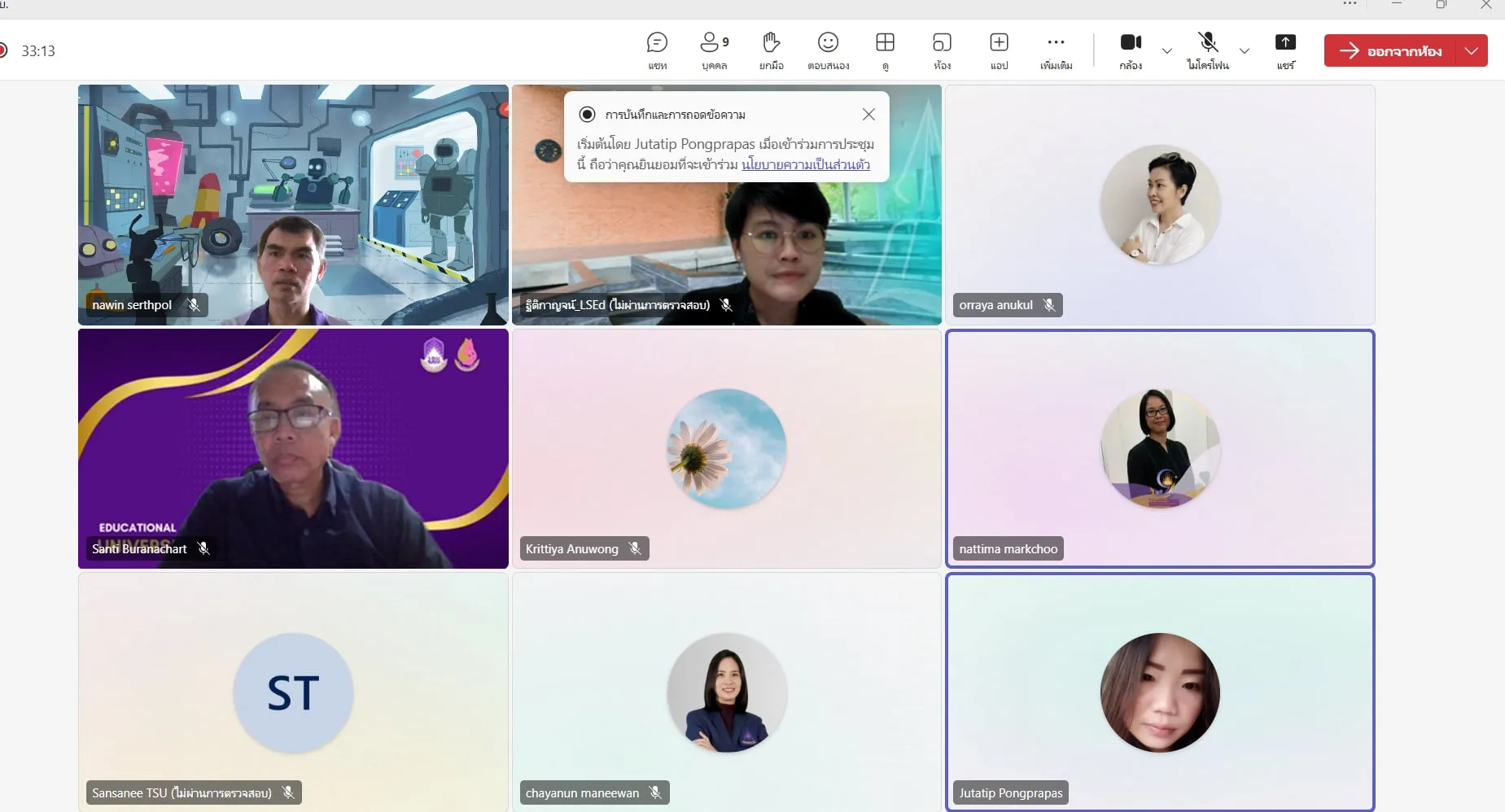
Task: Dismiss the recording notification popup
Action: click(x=868, y=115)
